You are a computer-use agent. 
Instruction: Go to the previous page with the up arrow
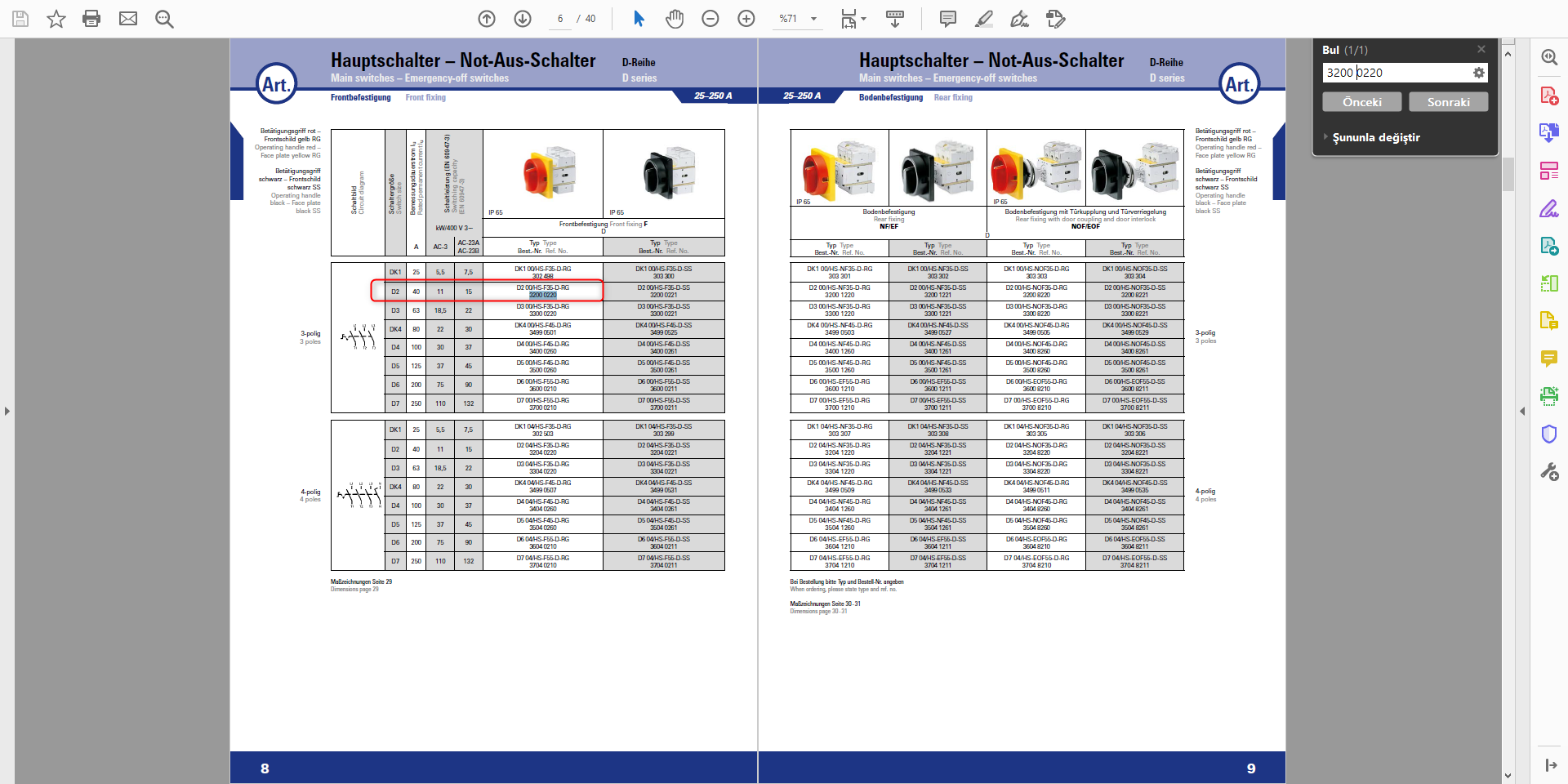(x=487, y=19)
